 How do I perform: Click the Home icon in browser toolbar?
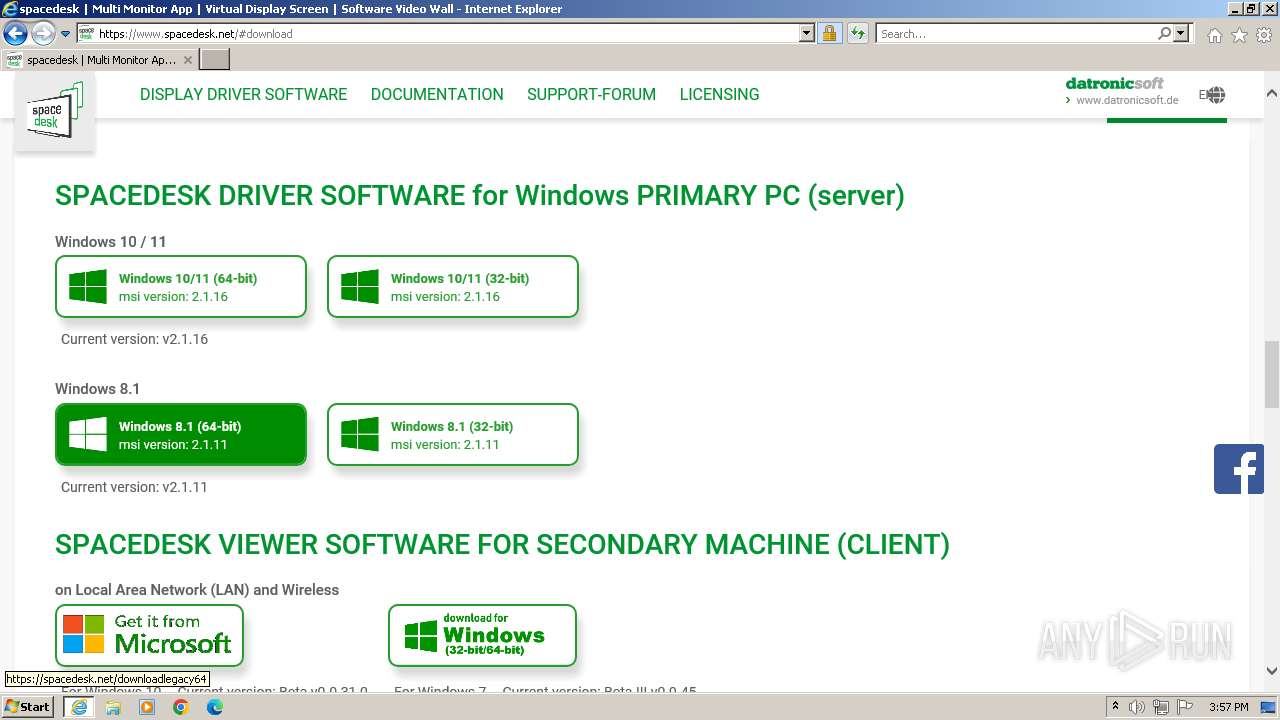[1214, 35]
